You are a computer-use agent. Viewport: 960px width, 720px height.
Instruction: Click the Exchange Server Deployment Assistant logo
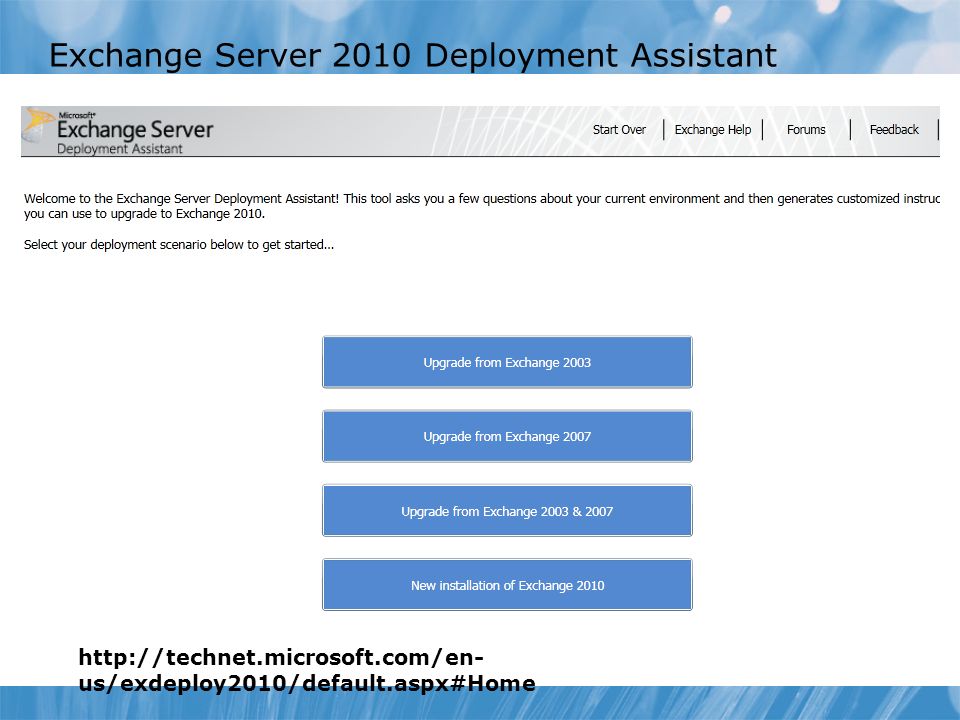(118, 131)
